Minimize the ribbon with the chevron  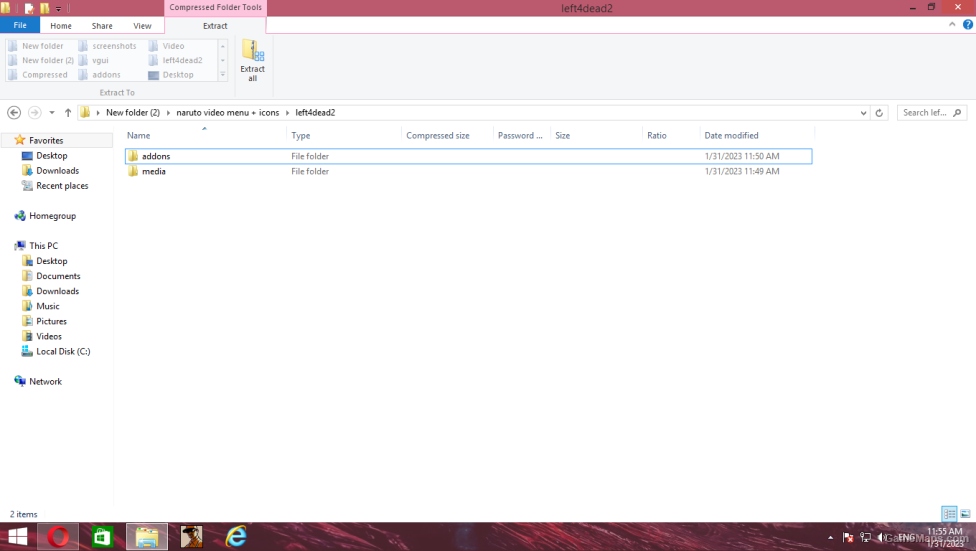coord(952,25)
